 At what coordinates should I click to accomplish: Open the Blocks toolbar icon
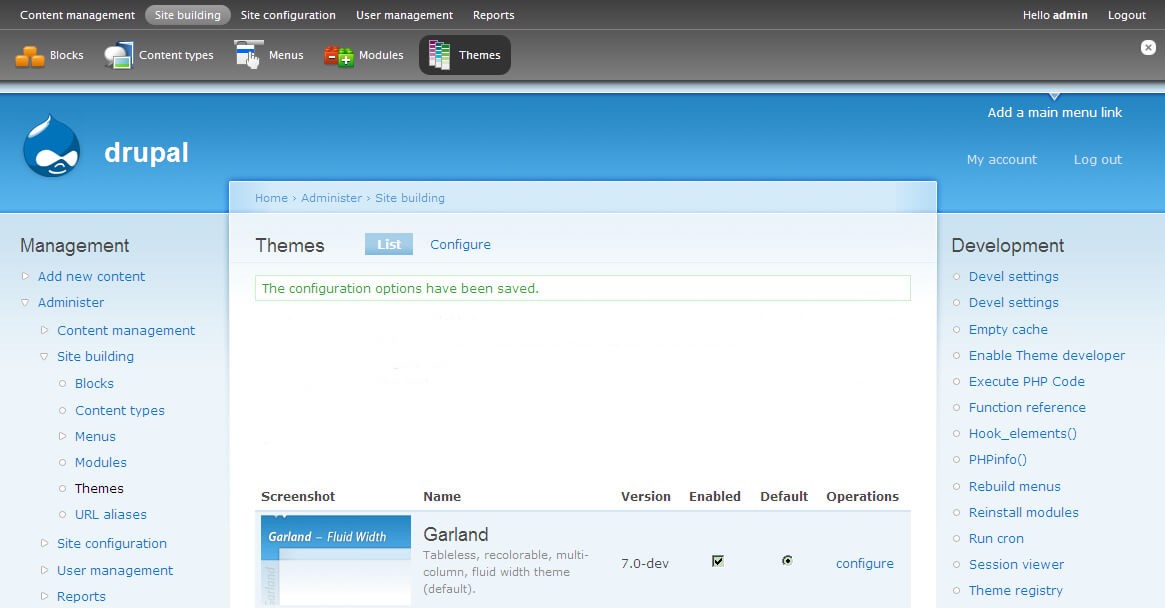(x=30, y=56)
